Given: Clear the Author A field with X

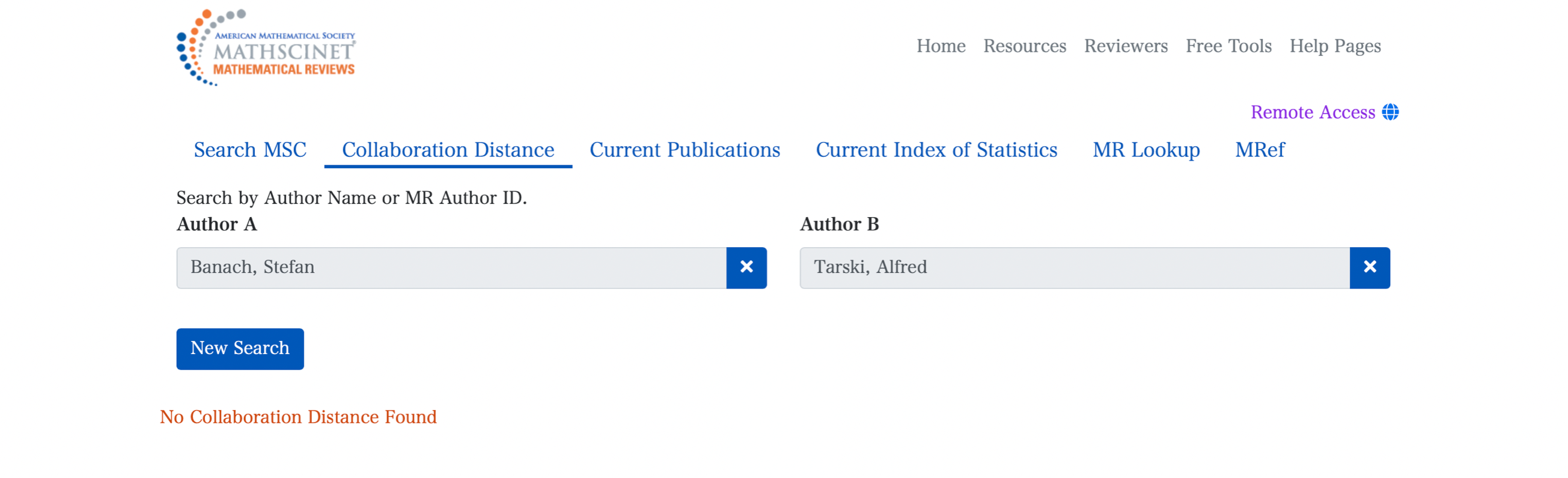Looking at the screenshot, I should pyautogui.click(x=746, y=268).
